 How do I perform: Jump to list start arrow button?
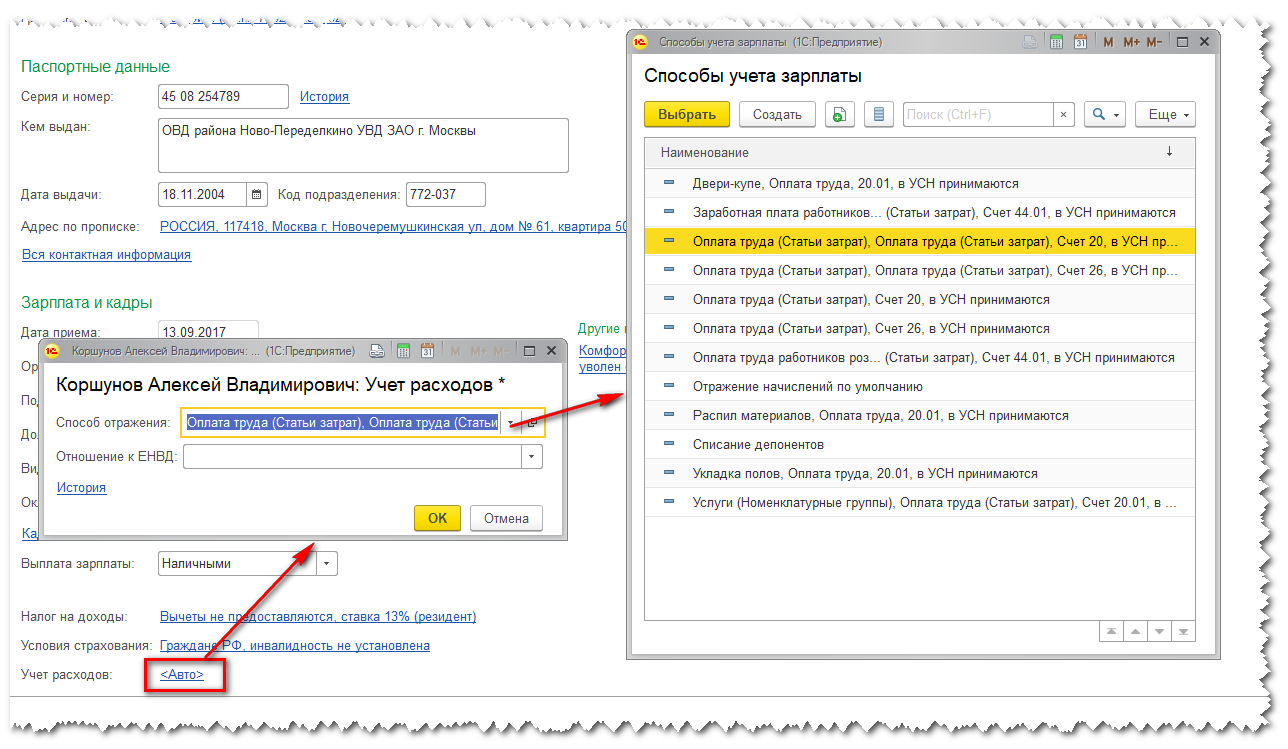click(1111, 631)
